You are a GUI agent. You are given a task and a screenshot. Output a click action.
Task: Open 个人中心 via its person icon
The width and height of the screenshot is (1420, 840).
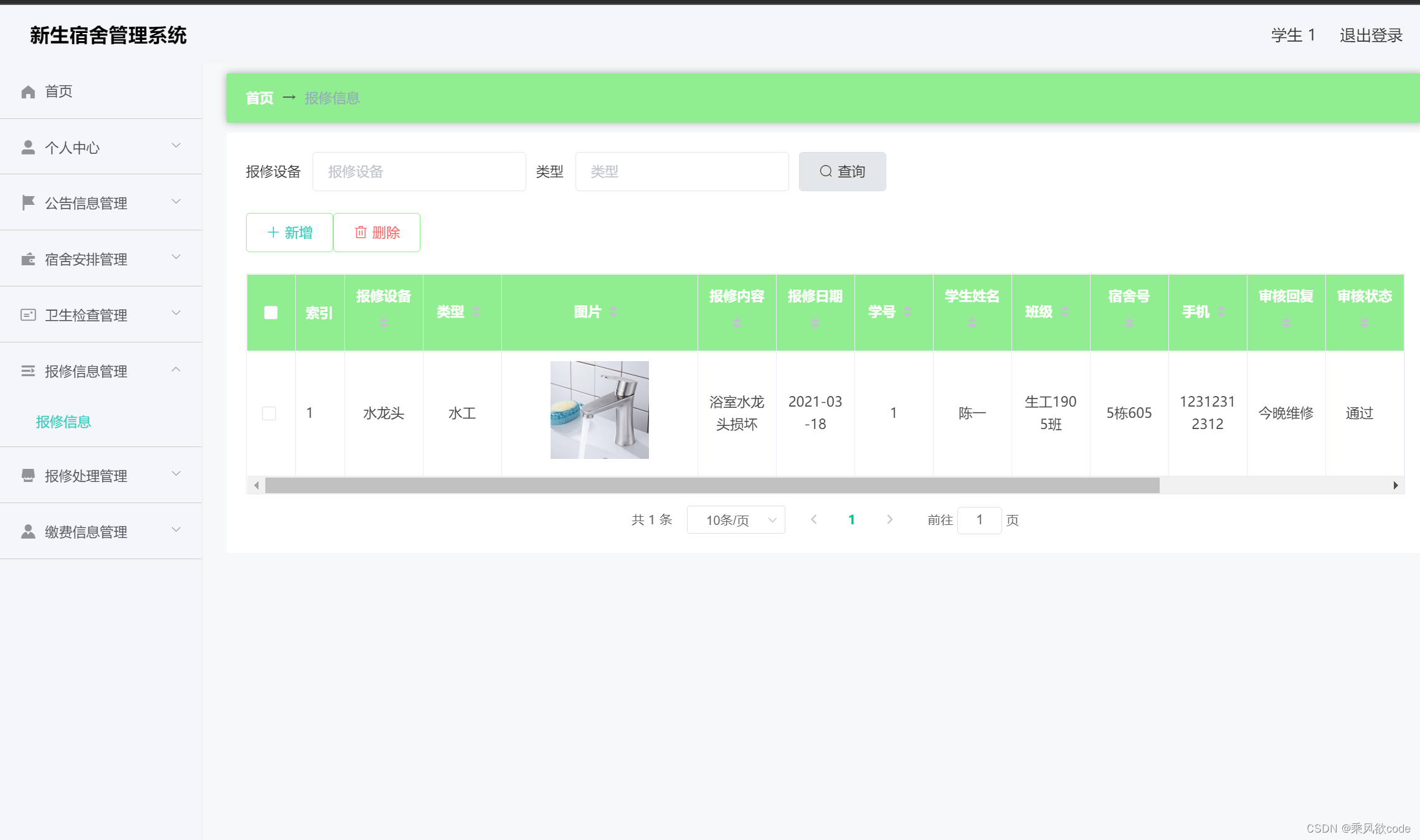tap(27, 147)
